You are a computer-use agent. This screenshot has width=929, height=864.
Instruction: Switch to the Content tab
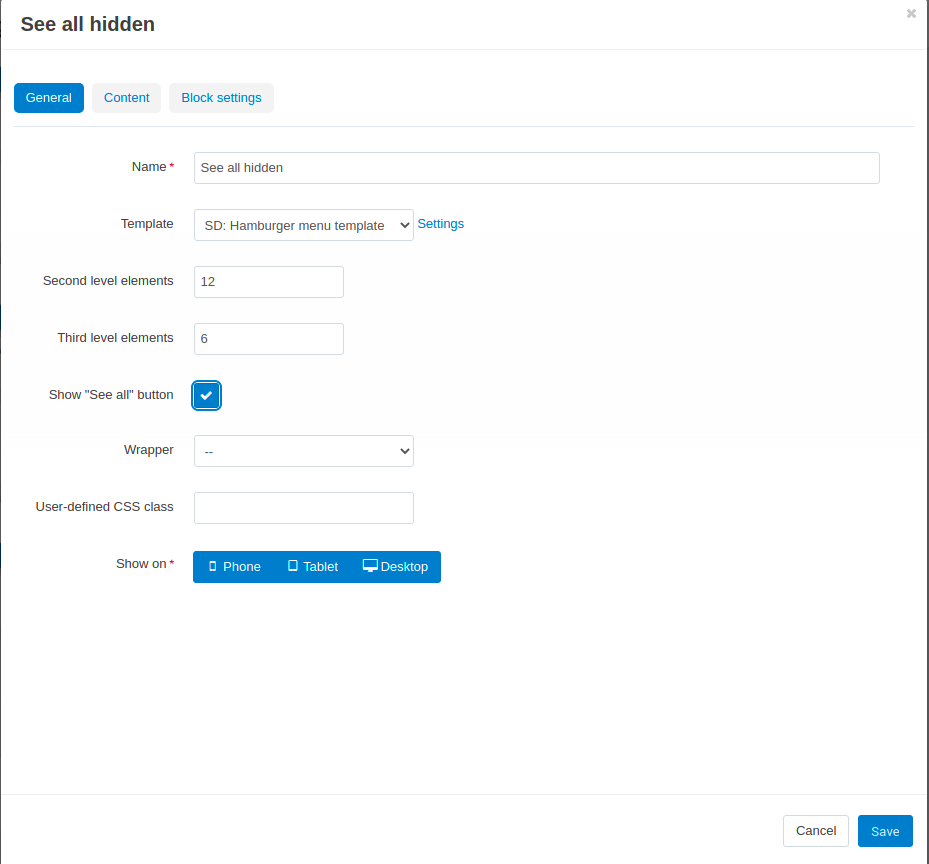pos(126,98)
